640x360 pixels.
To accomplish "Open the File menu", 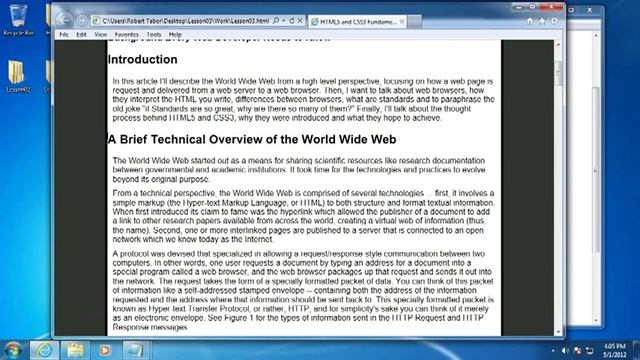I will point(64,35).
